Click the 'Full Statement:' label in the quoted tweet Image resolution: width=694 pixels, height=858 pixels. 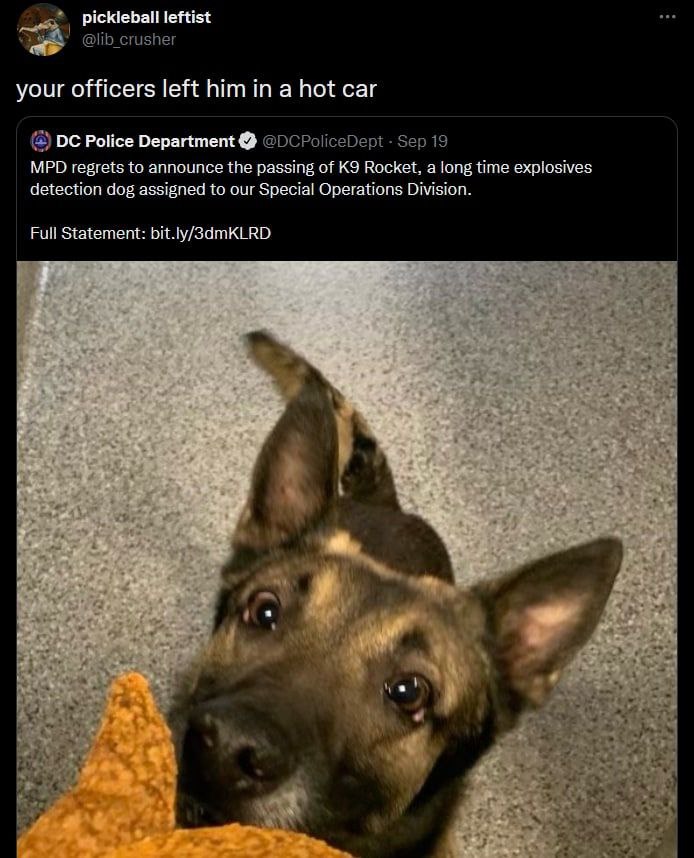pyautogui.click(x=88, y=233)
